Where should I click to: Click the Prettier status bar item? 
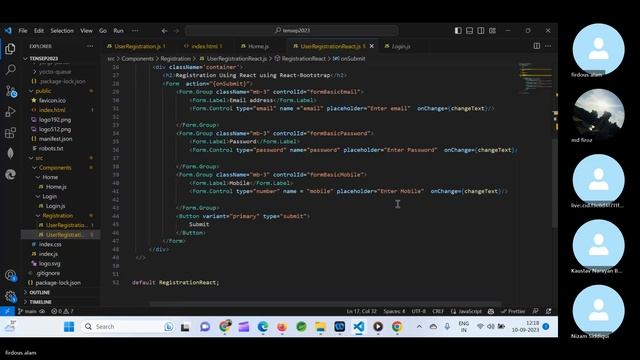click(513, 311)
